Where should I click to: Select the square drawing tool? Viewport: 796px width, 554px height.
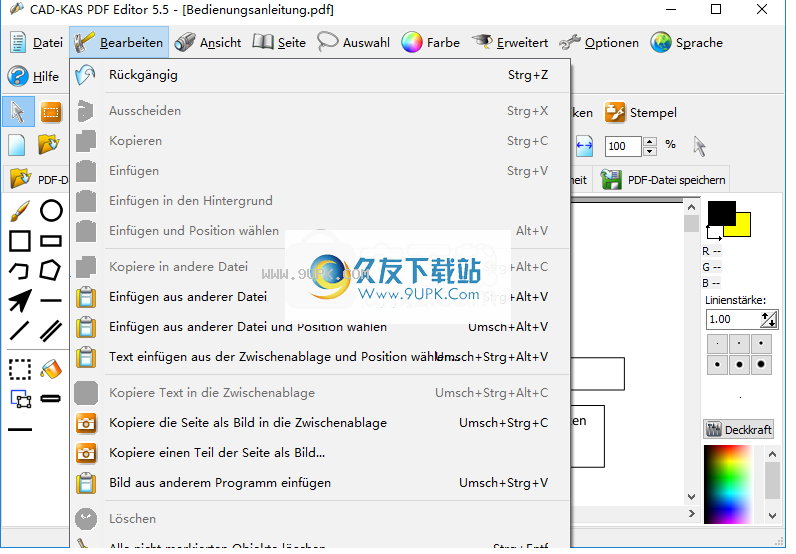pyautogui.click(x=20, y=241)
